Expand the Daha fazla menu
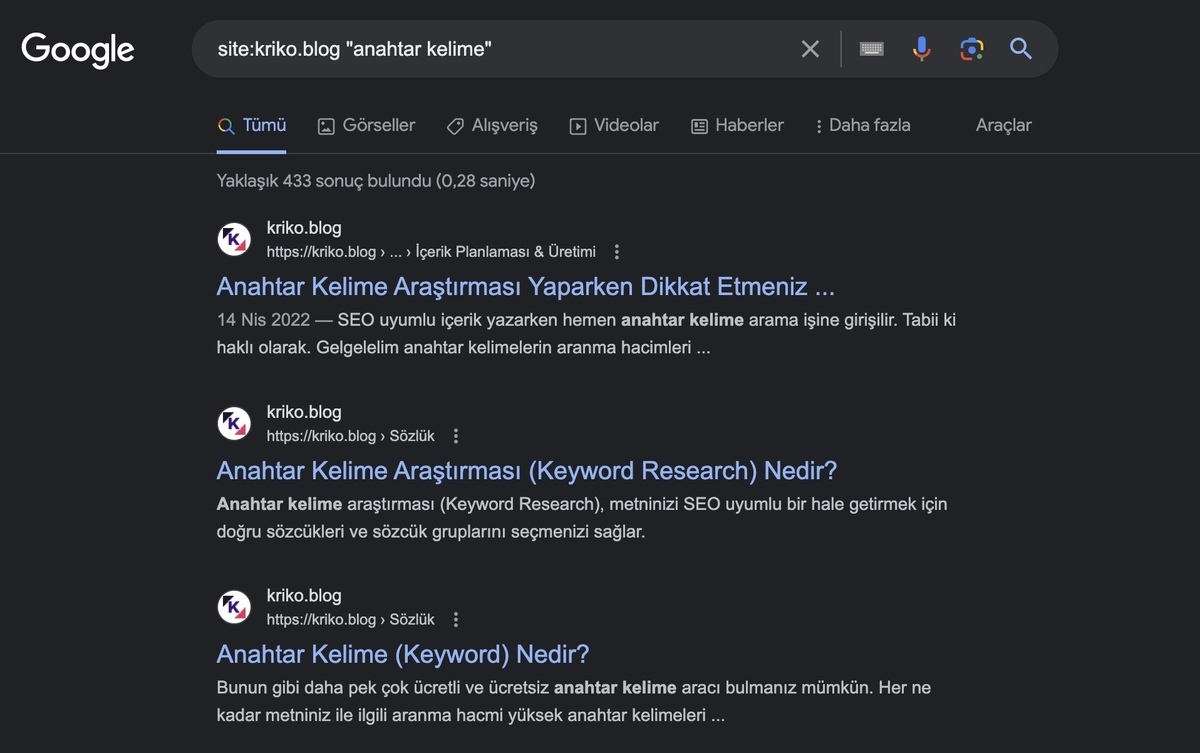Viewport: 1200px width, 753px height. pyautogui.click(x=862, y=126)
